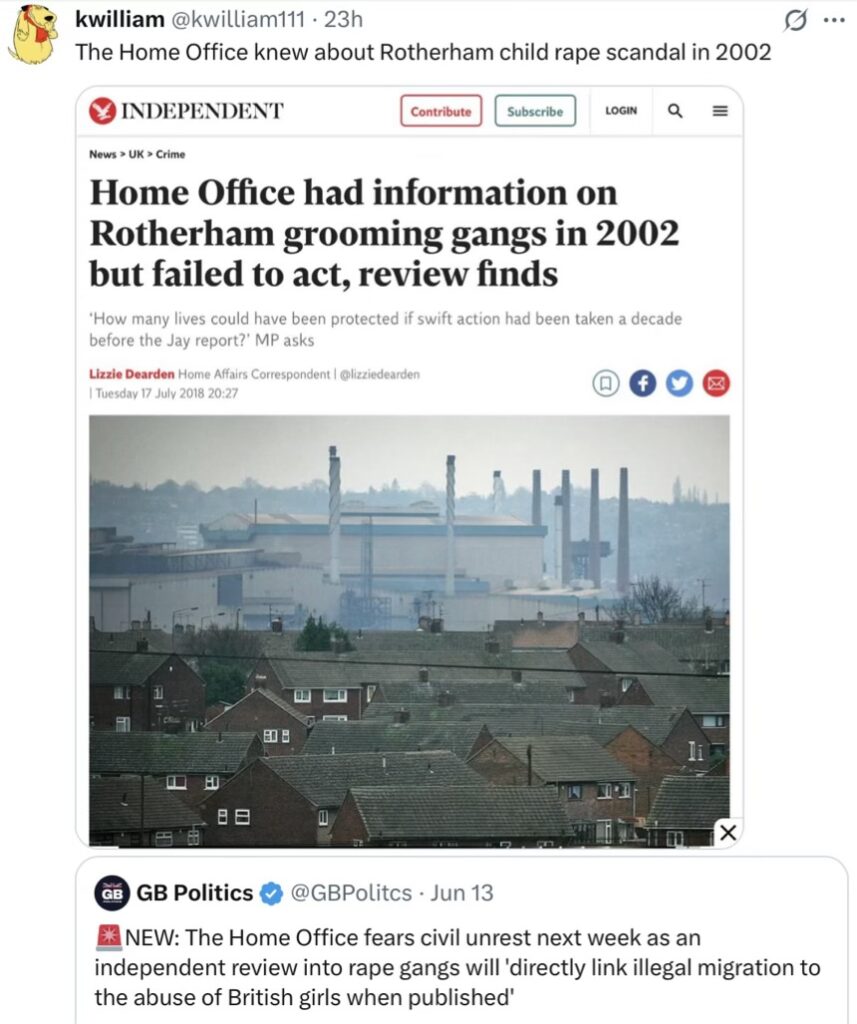Click the LOGIN link
The height and width of the screenshot is (1024, 857).
pos(621,111)
